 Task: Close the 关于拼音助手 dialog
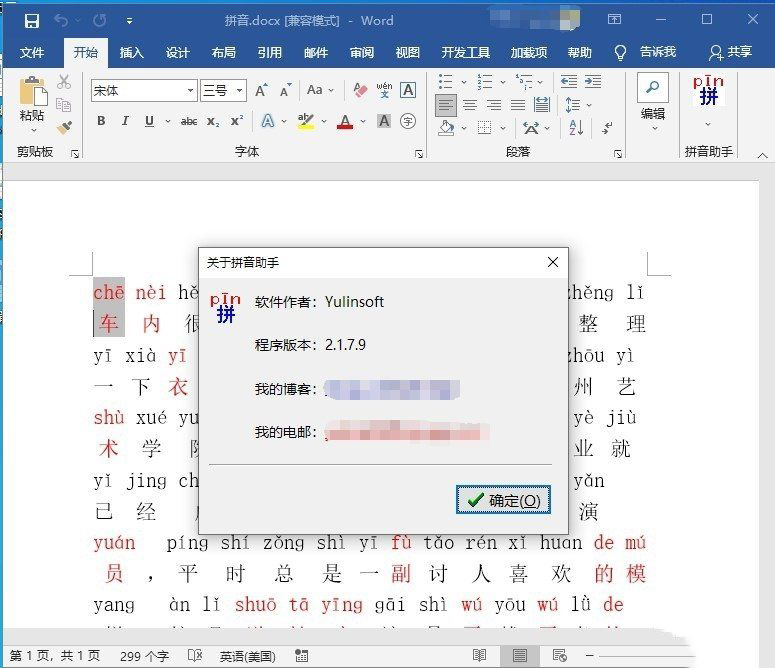pyautogui.click(x=553, y=262)
